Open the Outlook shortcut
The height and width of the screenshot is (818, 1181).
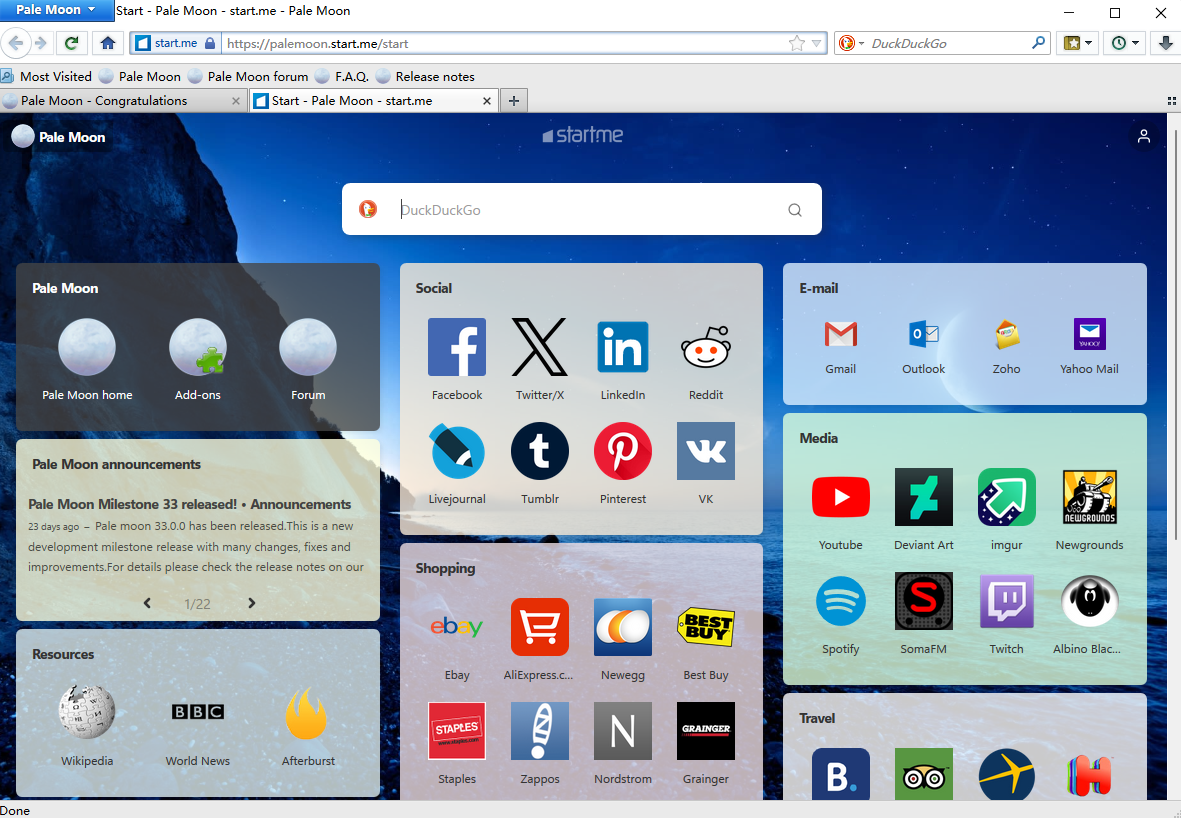923,334
